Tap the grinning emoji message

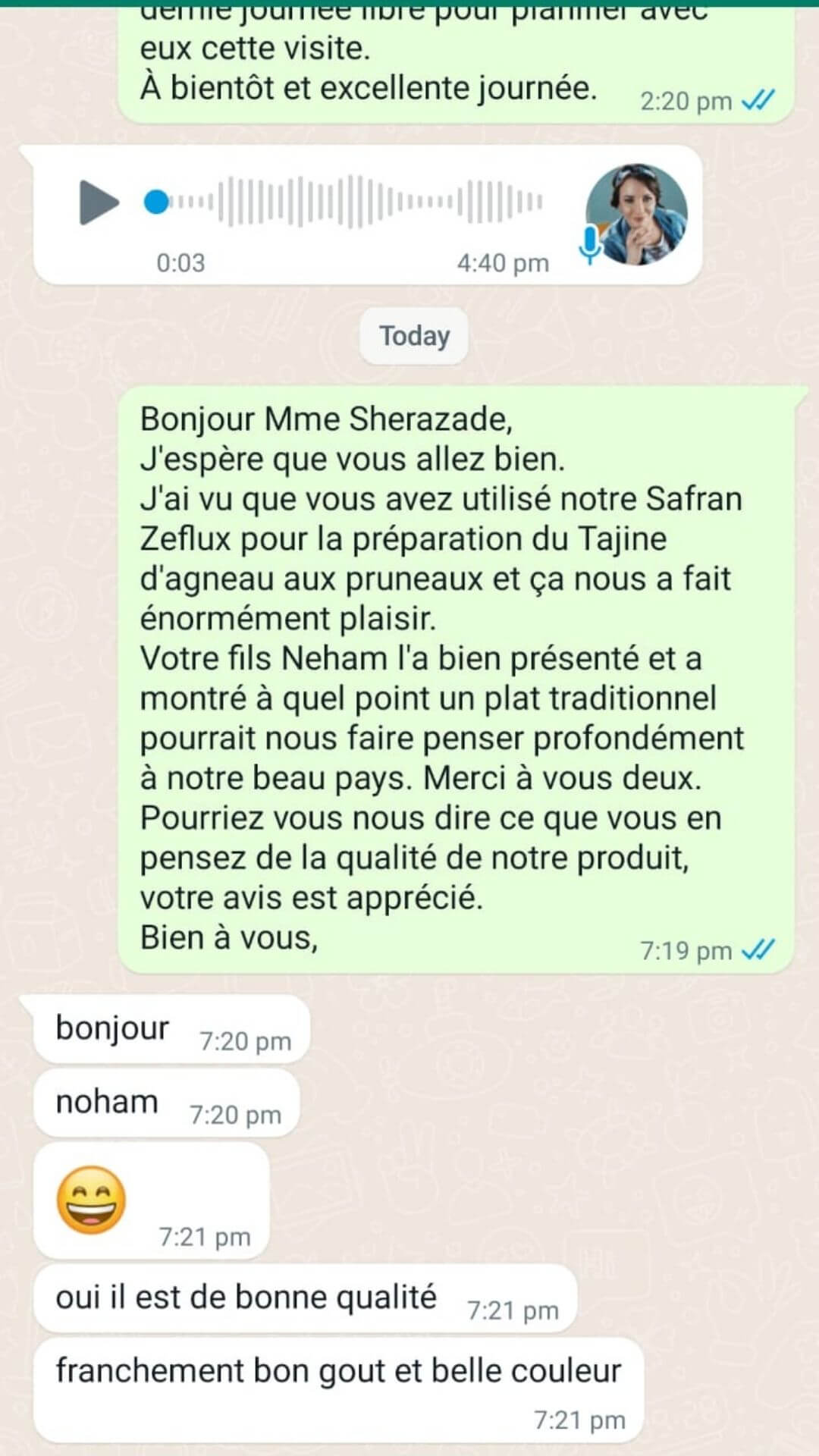coord(152,1200)
